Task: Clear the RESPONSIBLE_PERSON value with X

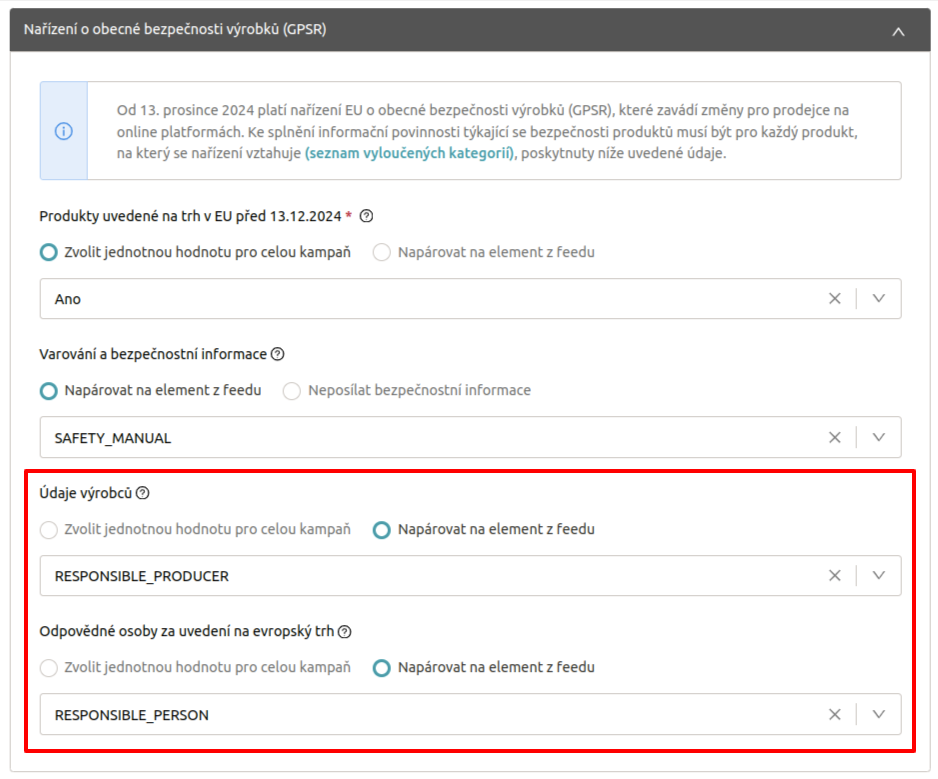Action: pyautogui.click(x=835, y=714)
